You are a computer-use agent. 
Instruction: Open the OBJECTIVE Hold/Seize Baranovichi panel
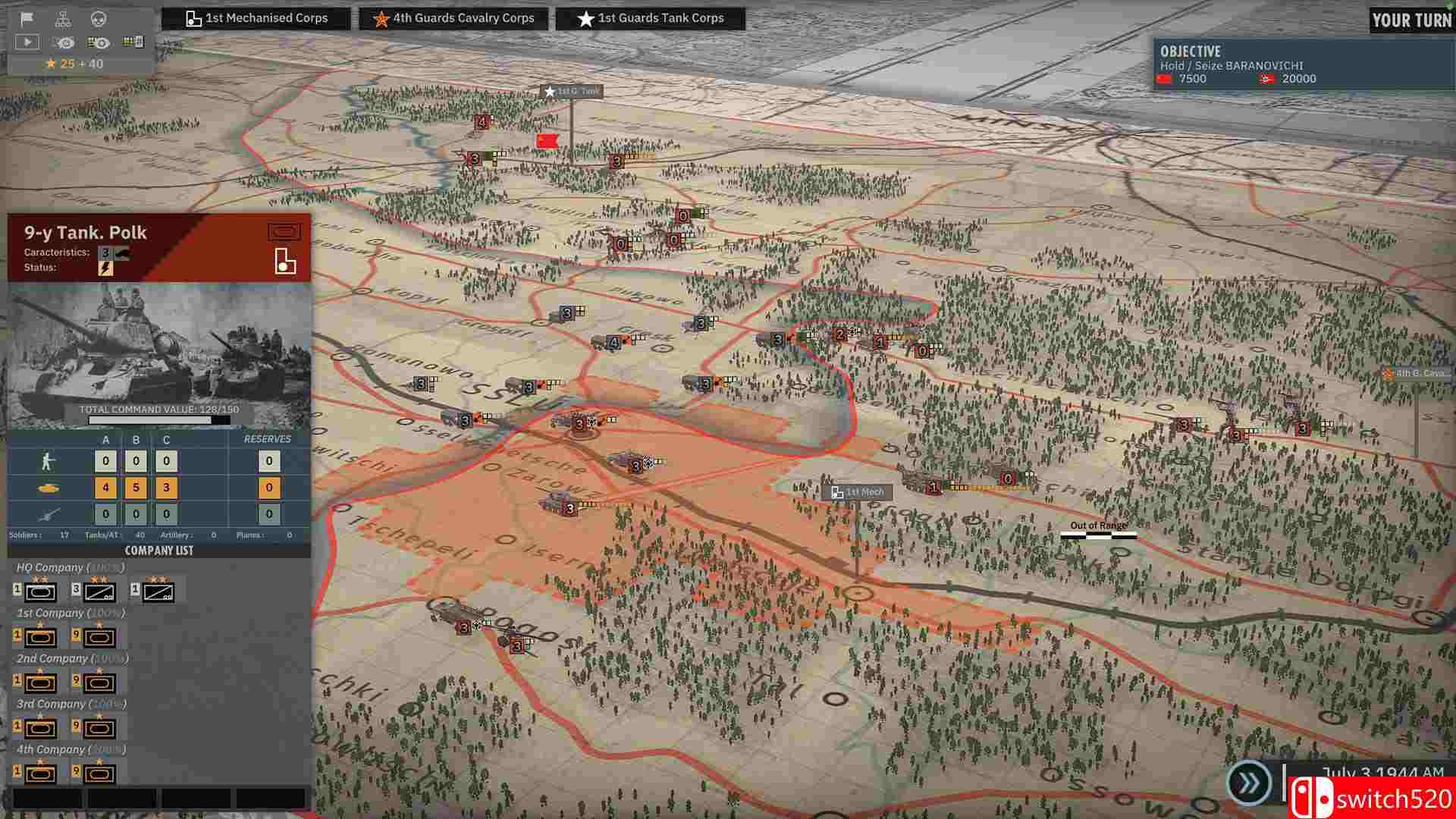tap(1298, 64)
